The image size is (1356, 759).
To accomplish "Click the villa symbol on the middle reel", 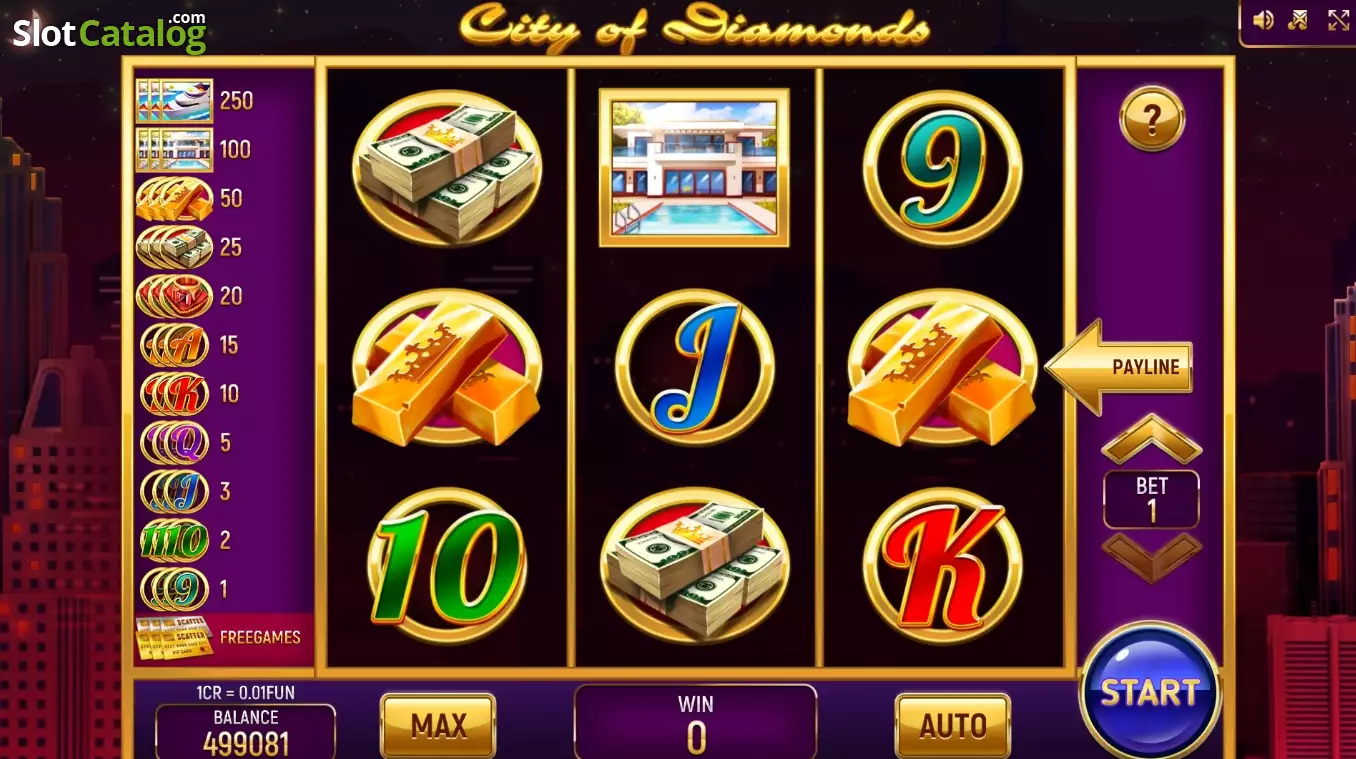I will click(x=694, y=167).
